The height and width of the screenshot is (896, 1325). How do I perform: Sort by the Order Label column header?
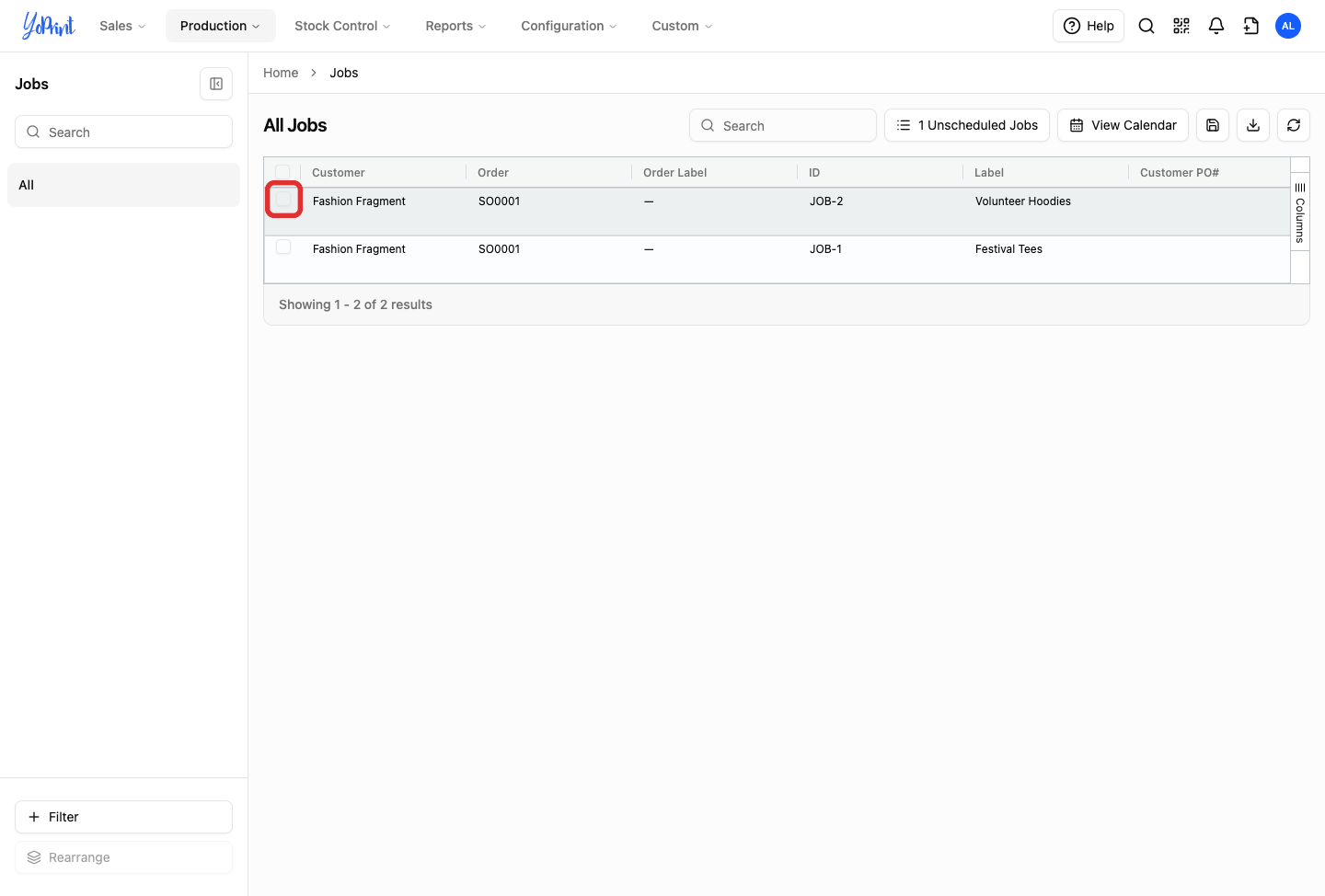click(675, 173)
